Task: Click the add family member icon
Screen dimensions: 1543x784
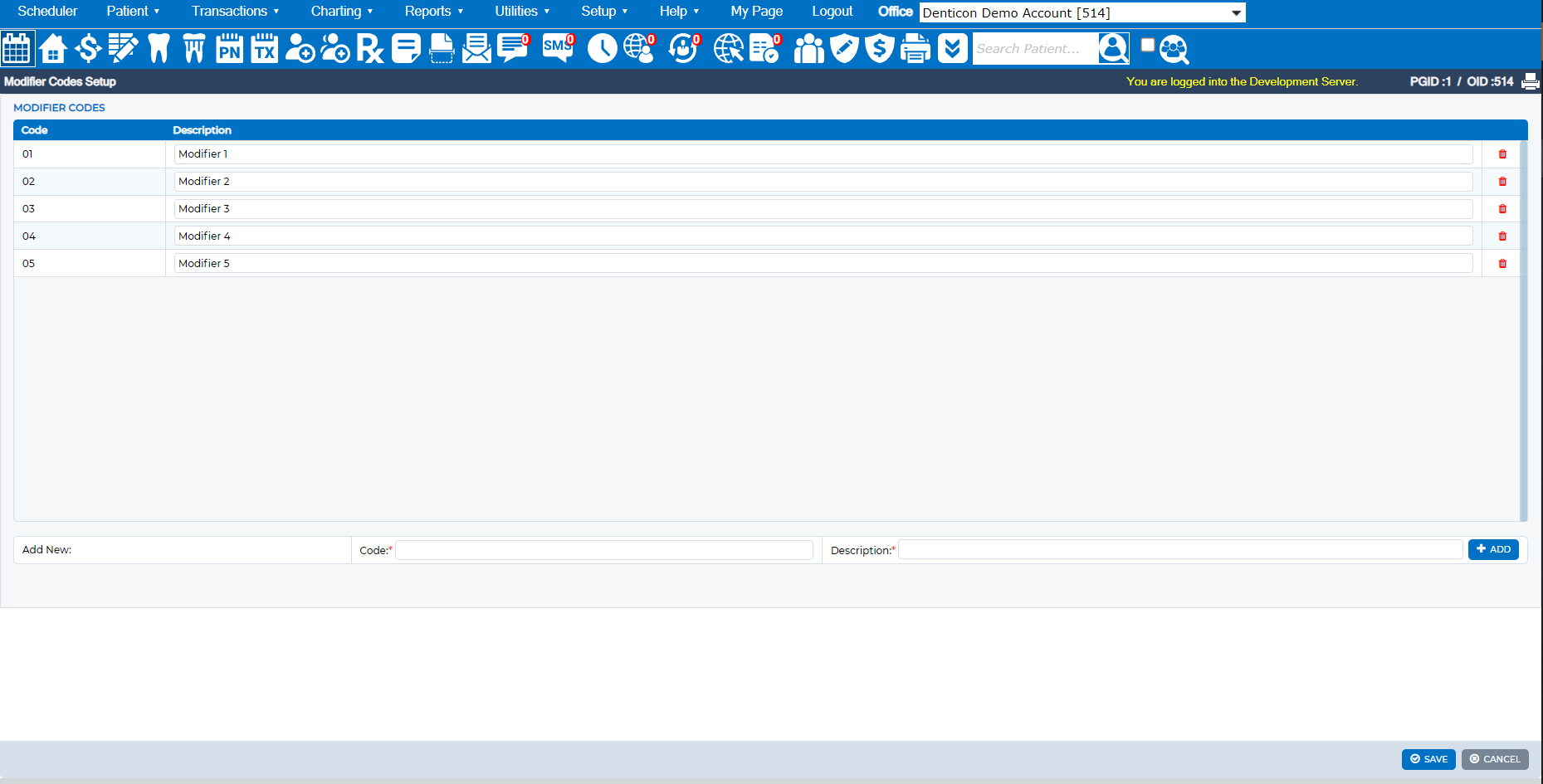Action: (x=335, y=48)
